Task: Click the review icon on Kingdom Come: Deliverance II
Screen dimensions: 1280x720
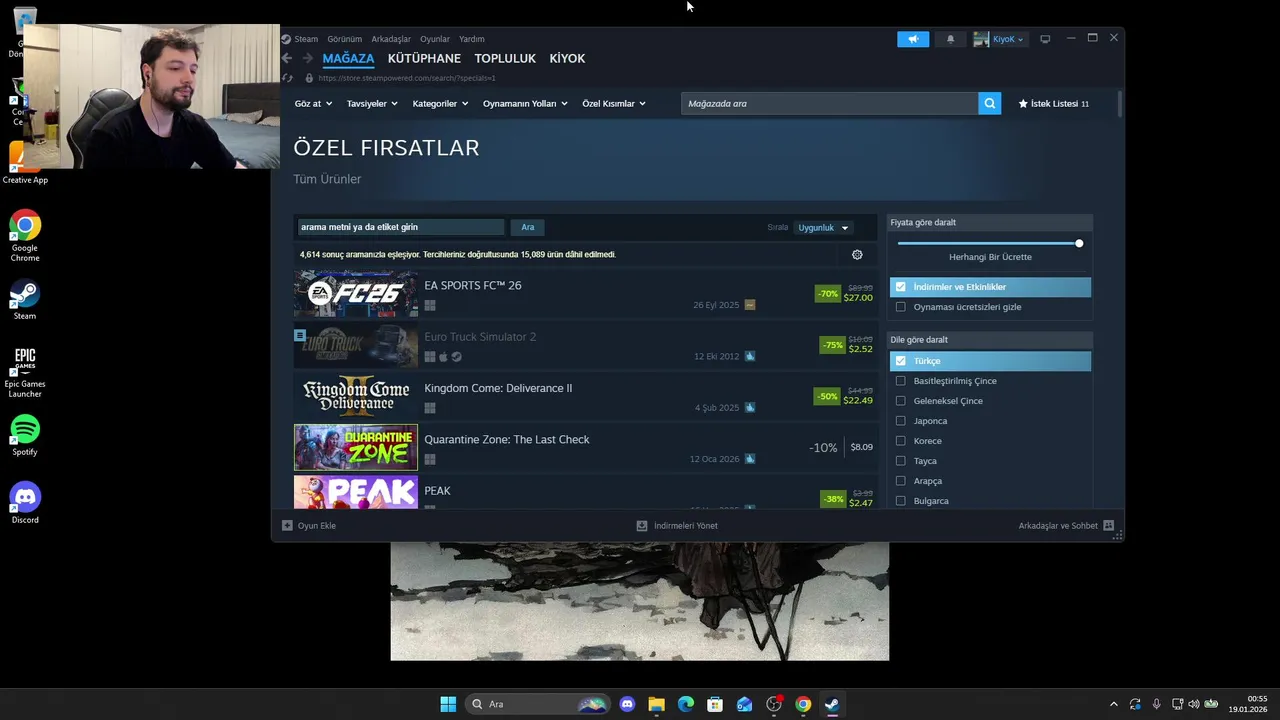Action: pos(750,408)
